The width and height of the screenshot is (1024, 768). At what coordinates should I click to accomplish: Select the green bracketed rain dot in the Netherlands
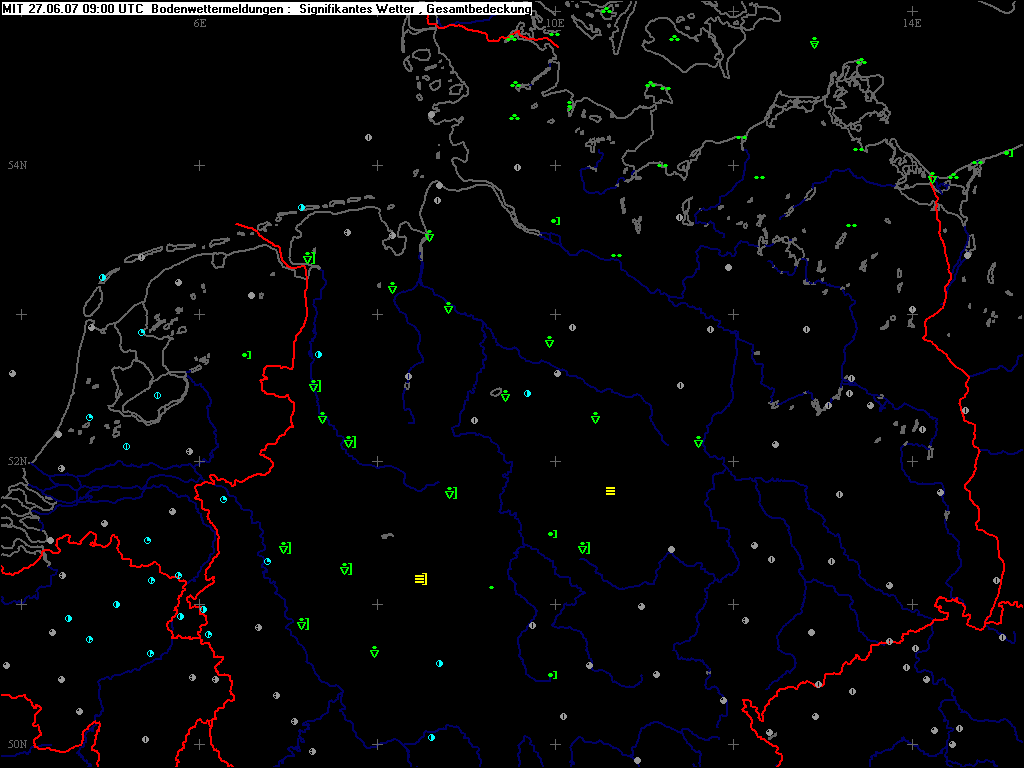pos(246,355)
